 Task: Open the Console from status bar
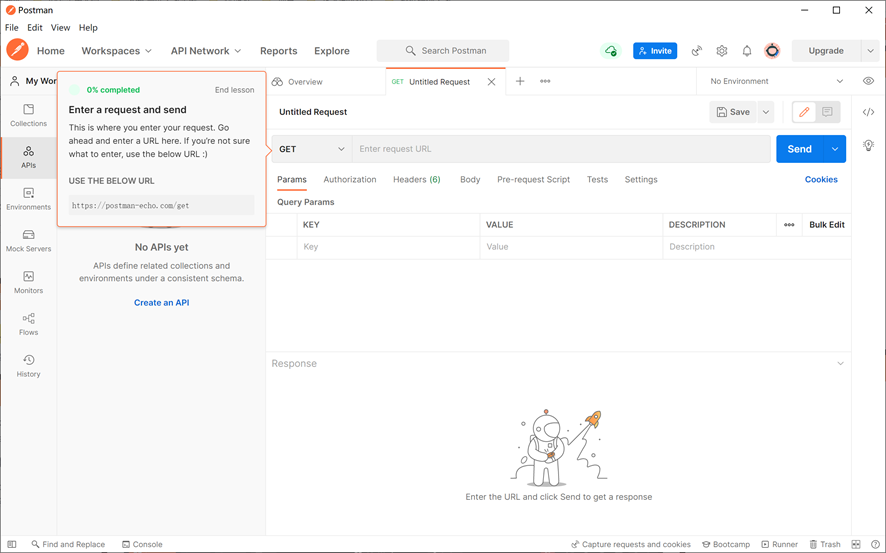(142, 545)
